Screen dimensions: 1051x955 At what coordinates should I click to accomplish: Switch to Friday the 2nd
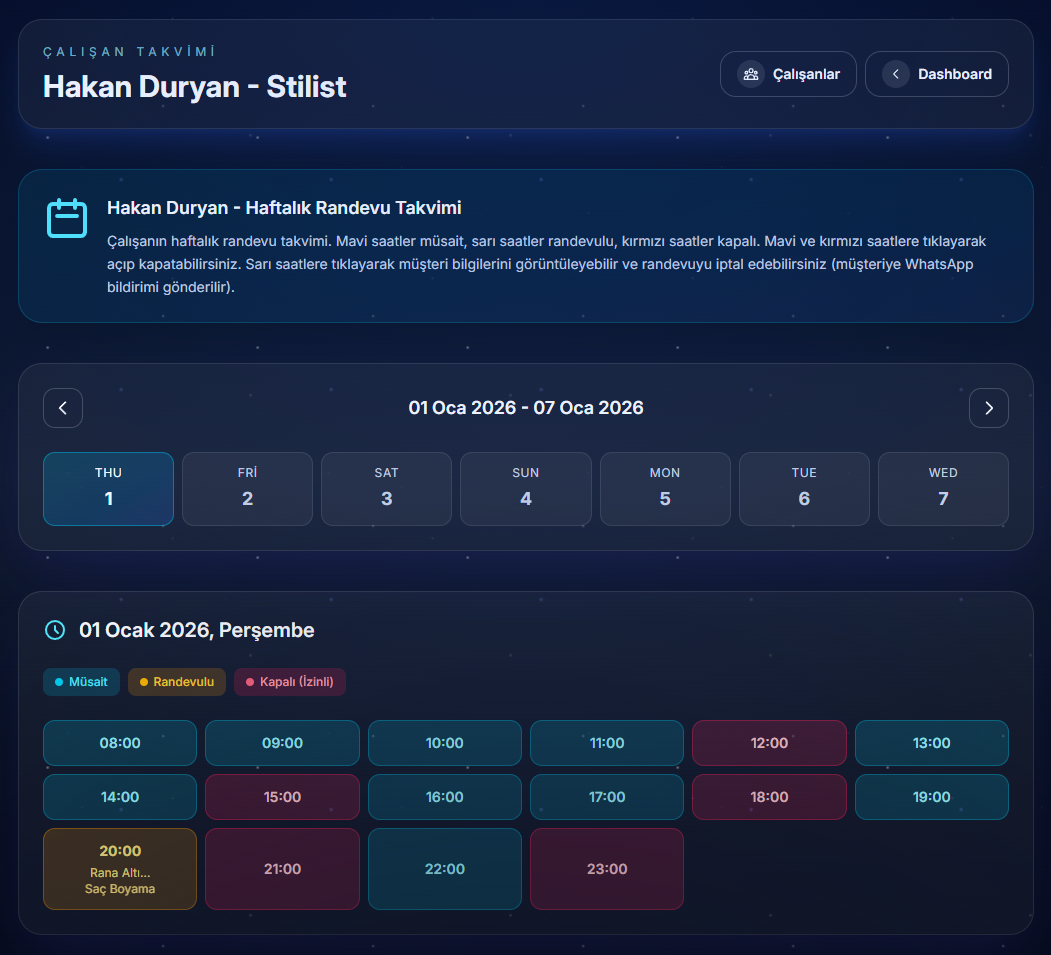point(247,489)
